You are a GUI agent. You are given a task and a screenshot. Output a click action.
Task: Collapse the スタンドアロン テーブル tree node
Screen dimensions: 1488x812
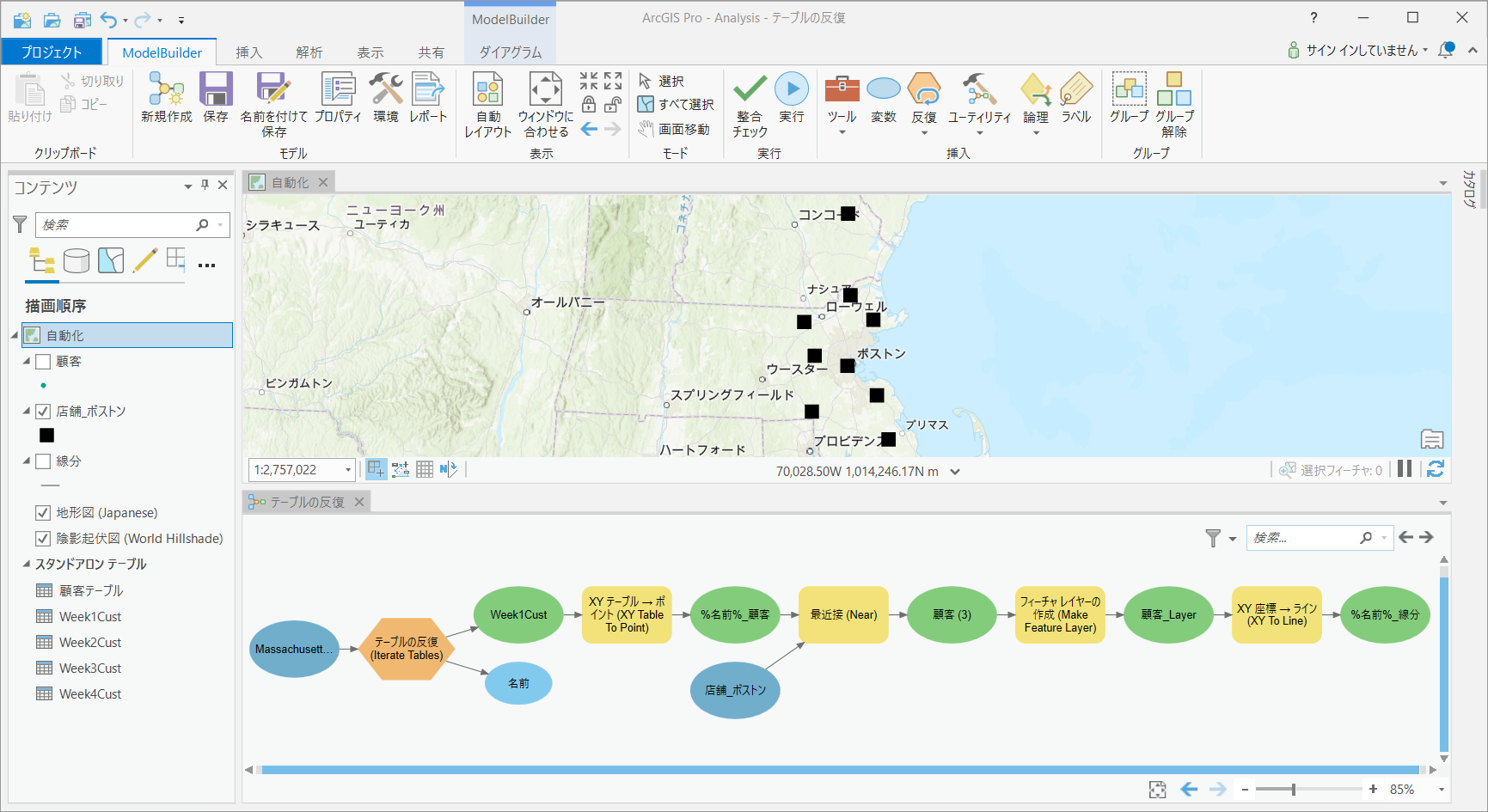coord(26,564)
